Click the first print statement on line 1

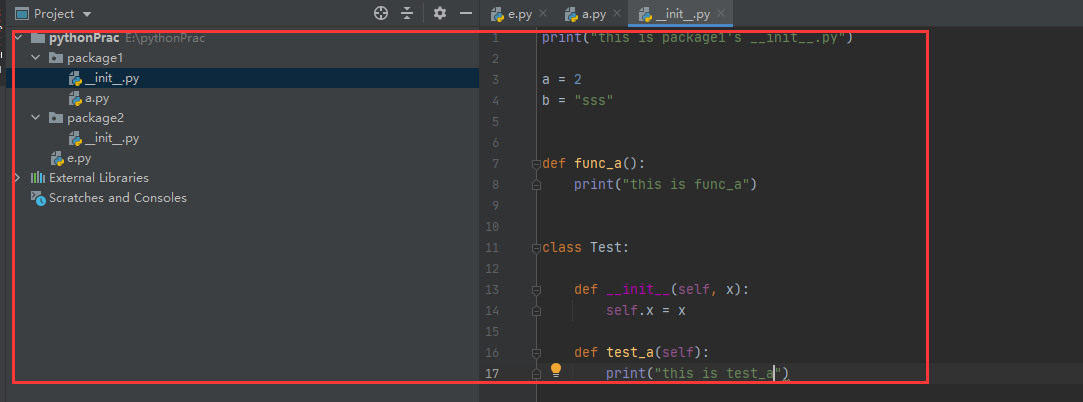[698, 38]
